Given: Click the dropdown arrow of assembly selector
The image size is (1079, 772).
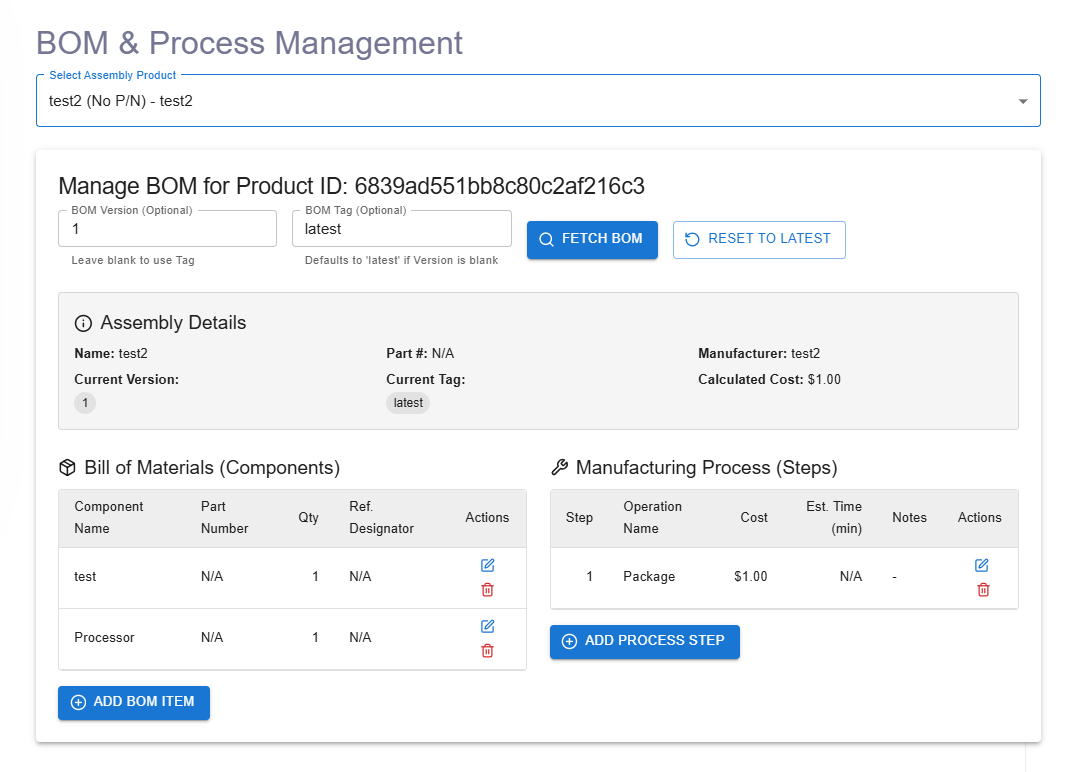Looking at the screenshot, I should pyautogui.click(x=1023, y=101).
